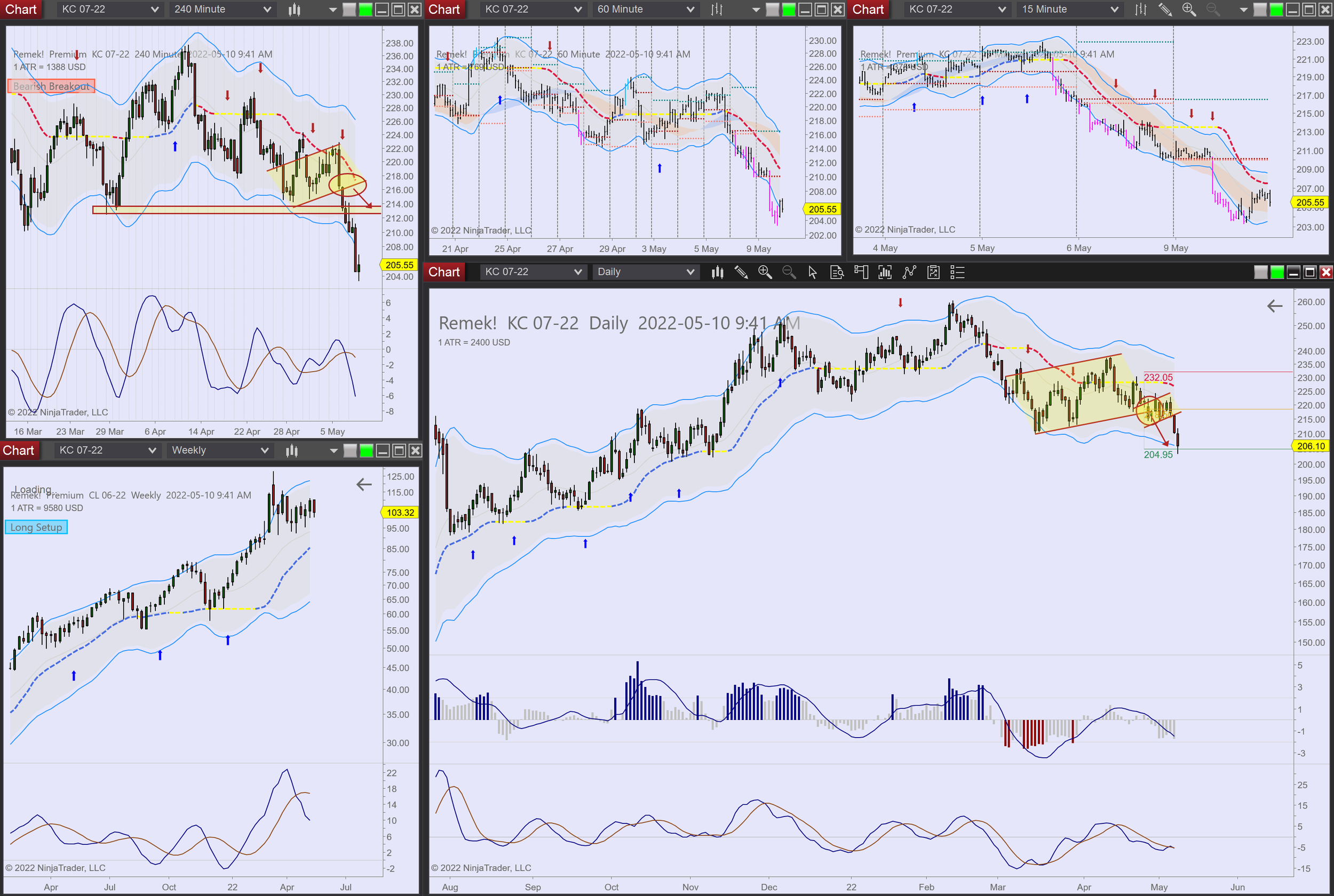Toggle green link square in Weekly chart
Screen dimensions: 1334x896
click(x=367, y=450)
